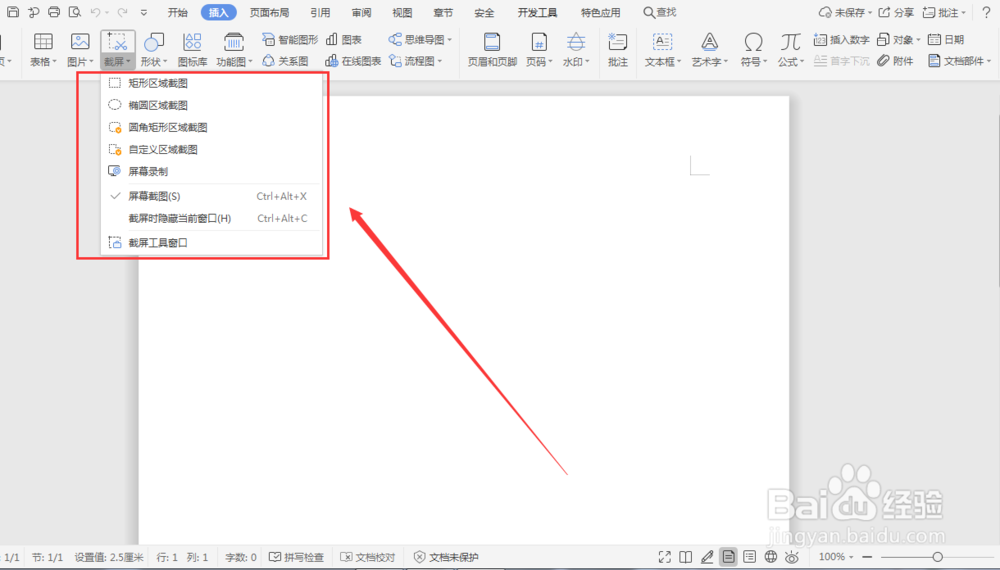This screenshot has width=1000, height=570.
Task: Click the help question mark icon
Action: [986, 13]
